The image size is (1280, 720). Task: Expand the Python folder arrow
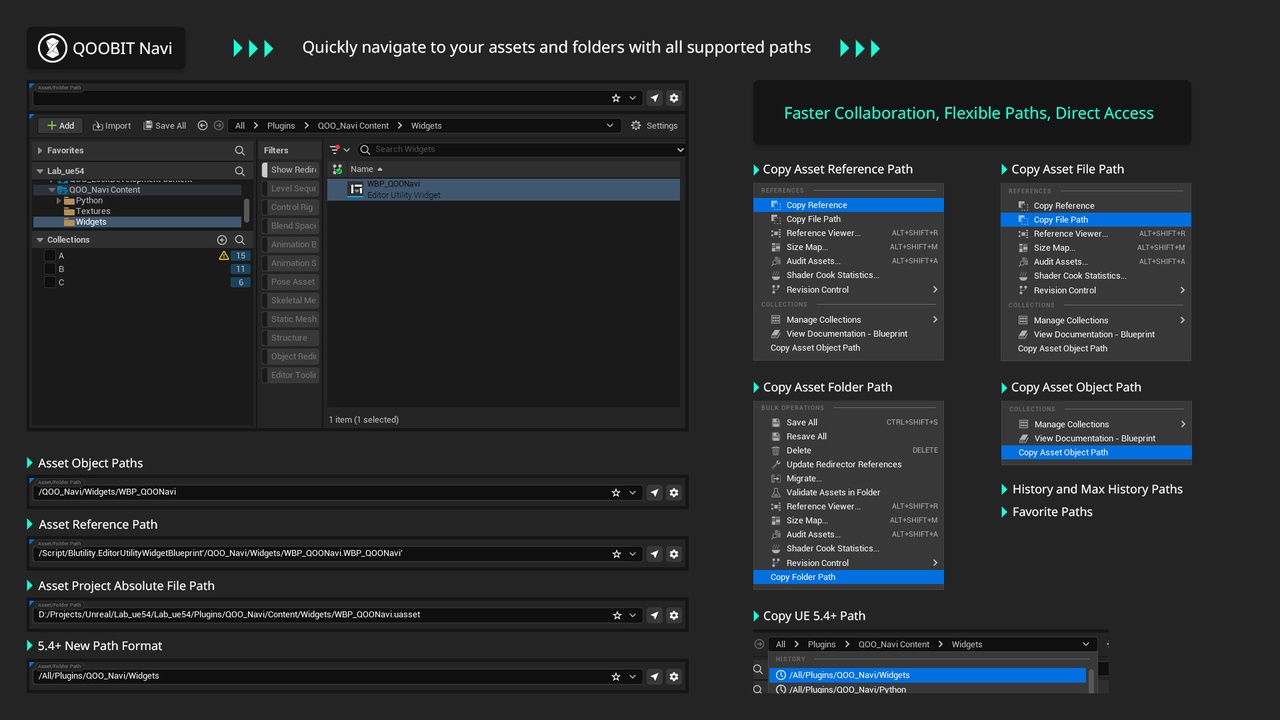pyautogui.click(x=59, y=201)
